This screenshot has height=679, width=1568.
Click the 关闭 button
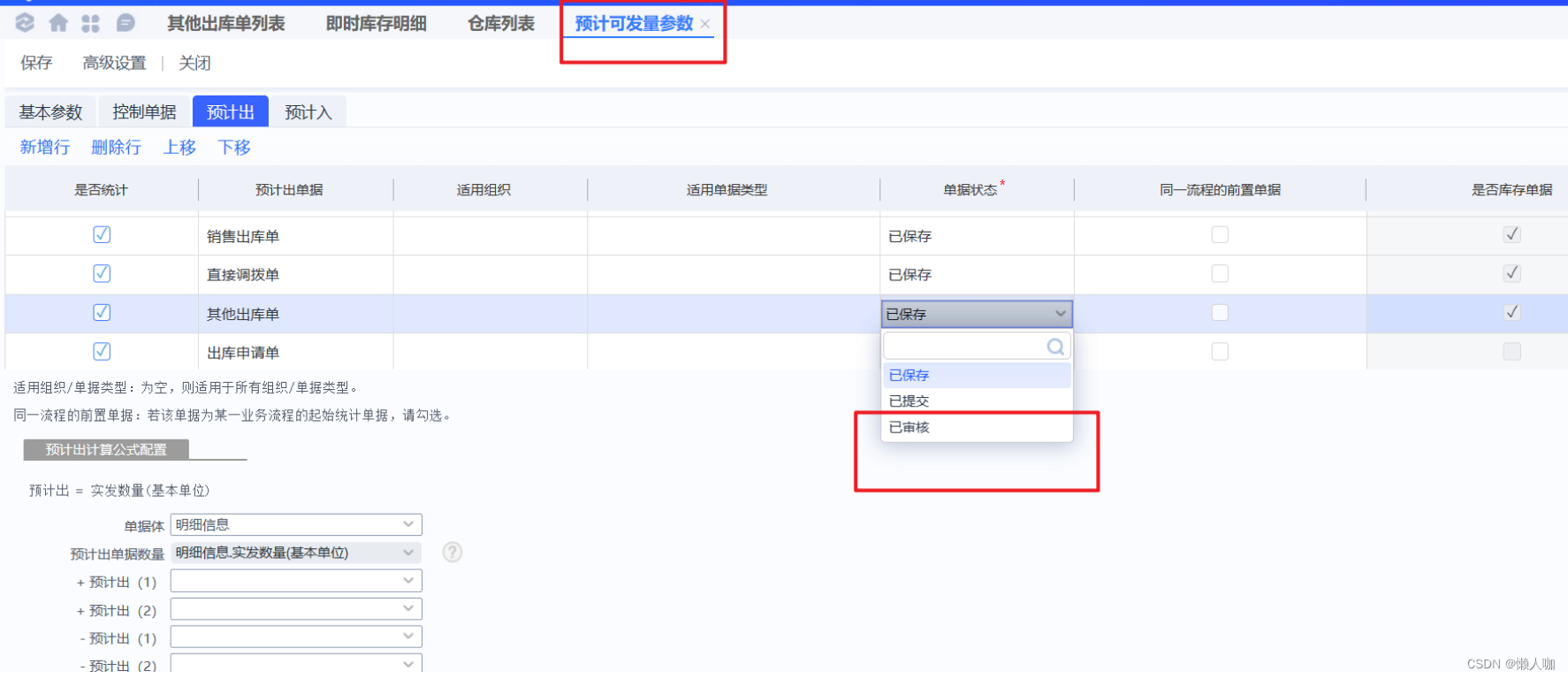194,63
